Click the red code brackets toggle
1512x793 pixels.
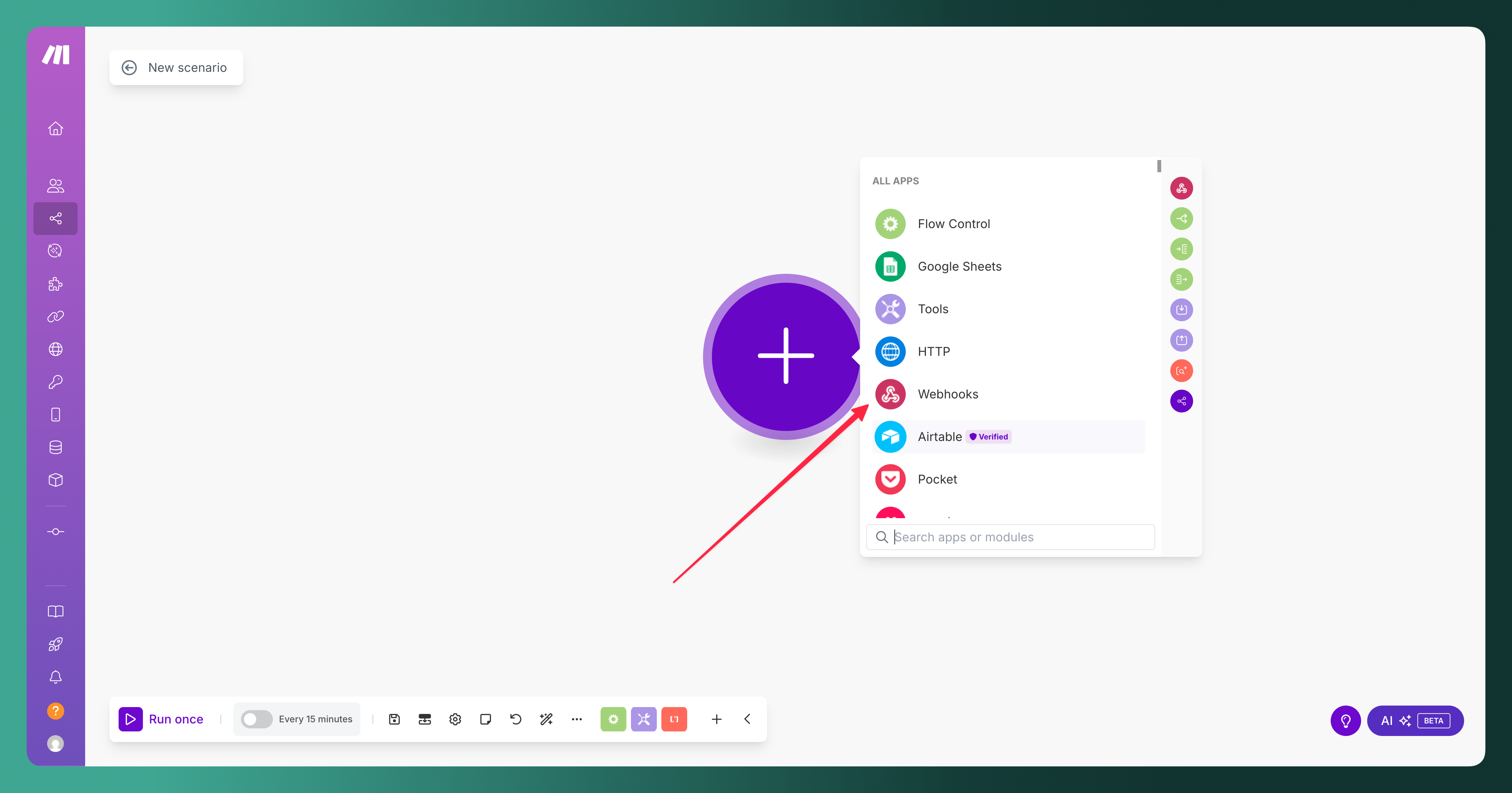click(674, 718)
